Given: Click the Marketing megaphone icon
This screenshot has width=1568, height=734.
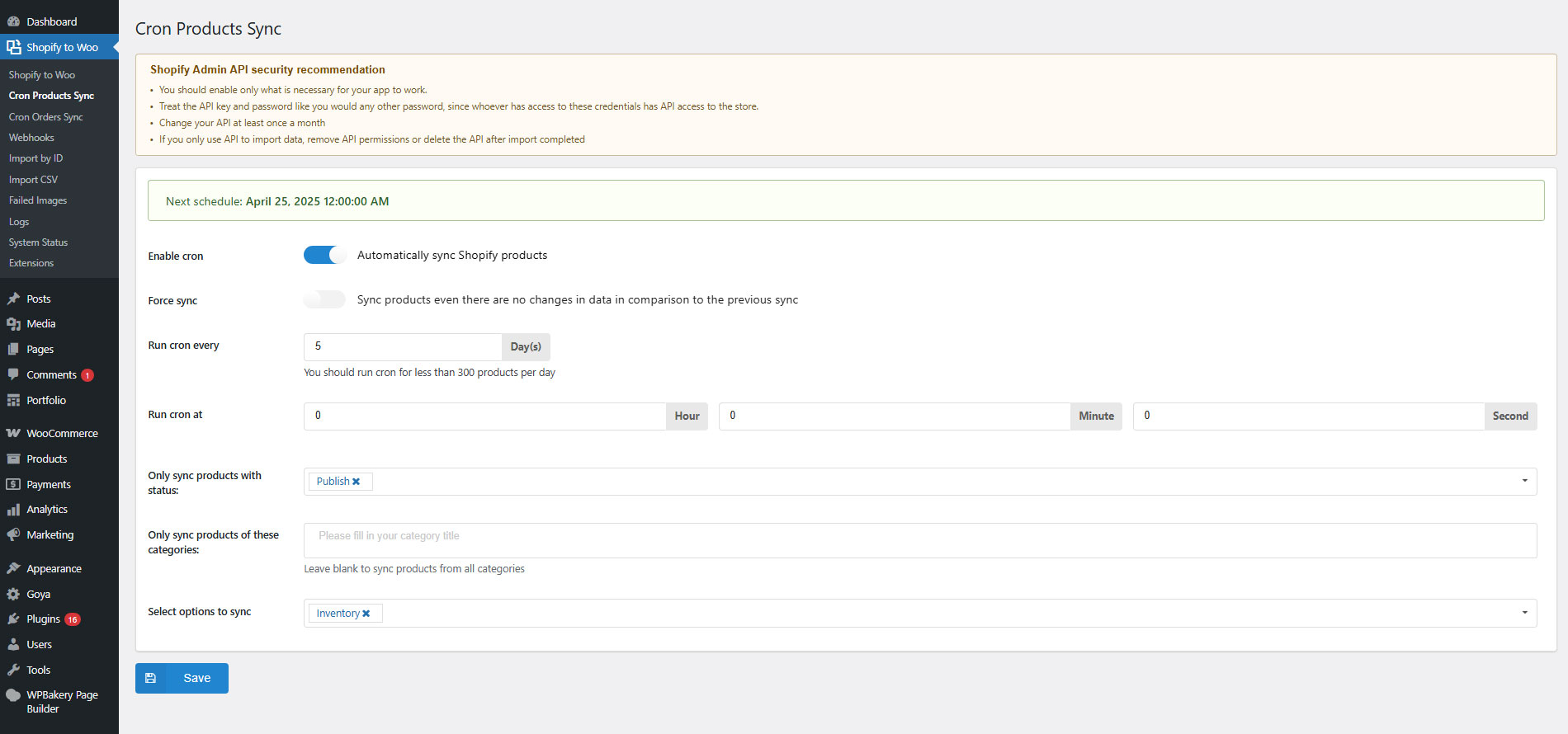Looking at the screenshot, I should click(13, 534).
